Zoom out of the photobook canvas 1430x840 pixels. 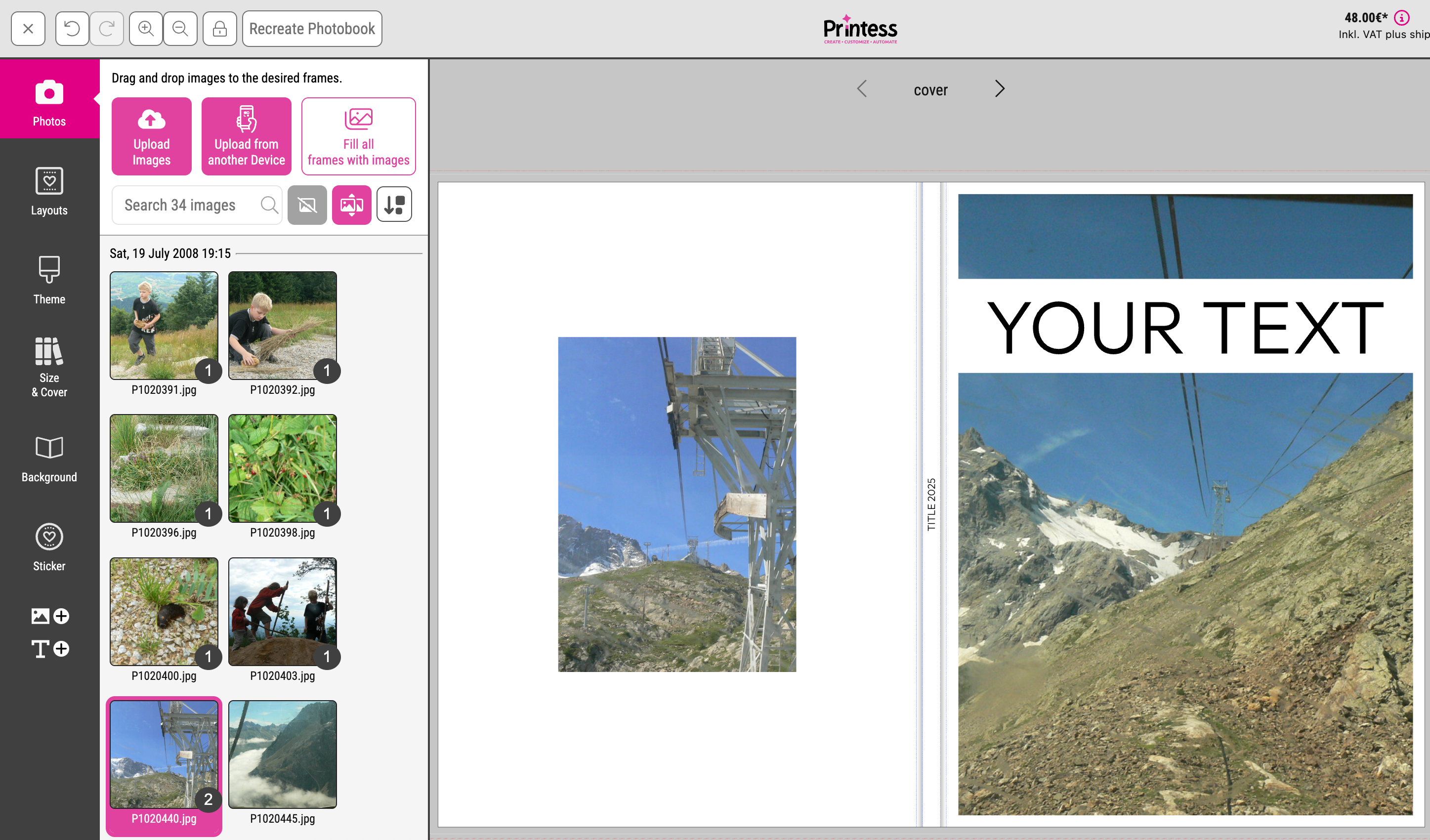180,28
